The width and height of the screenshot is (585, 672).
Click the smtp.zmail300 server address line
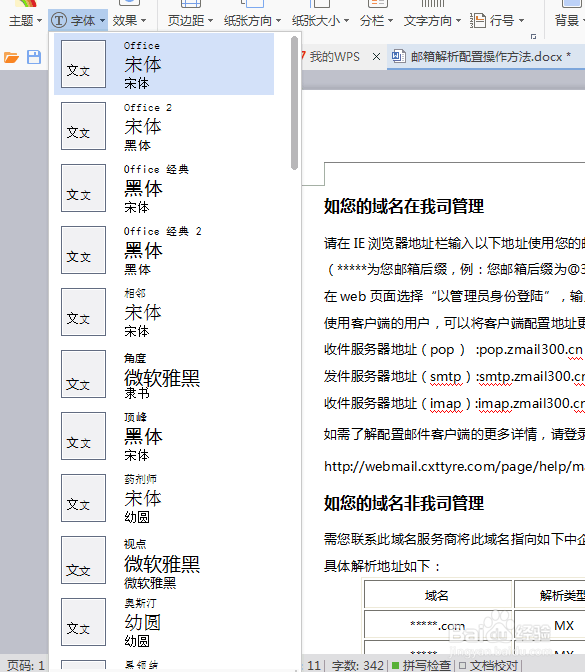pyautogui.click(x=454, y=376)
